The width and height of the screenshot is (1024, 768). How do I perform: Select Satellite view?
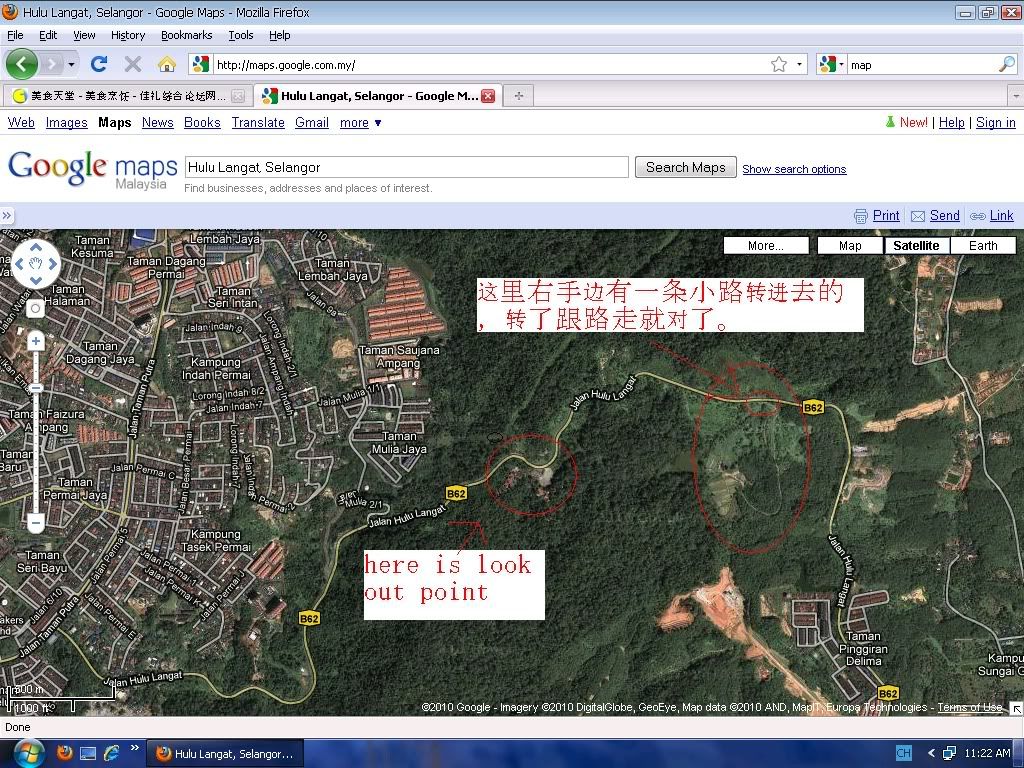click(x=916, y=246)
